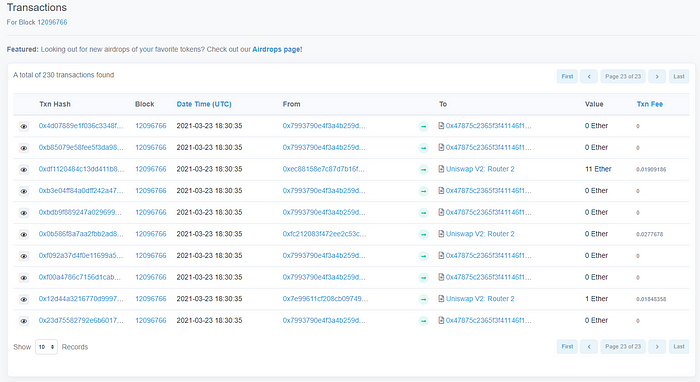Image resolution: width=700 pixels, height=382 pixels.
Task: Open transaction hash 0xdf1120484c13dd411b8
Action: pyautogui.click(x=81, y=169)
